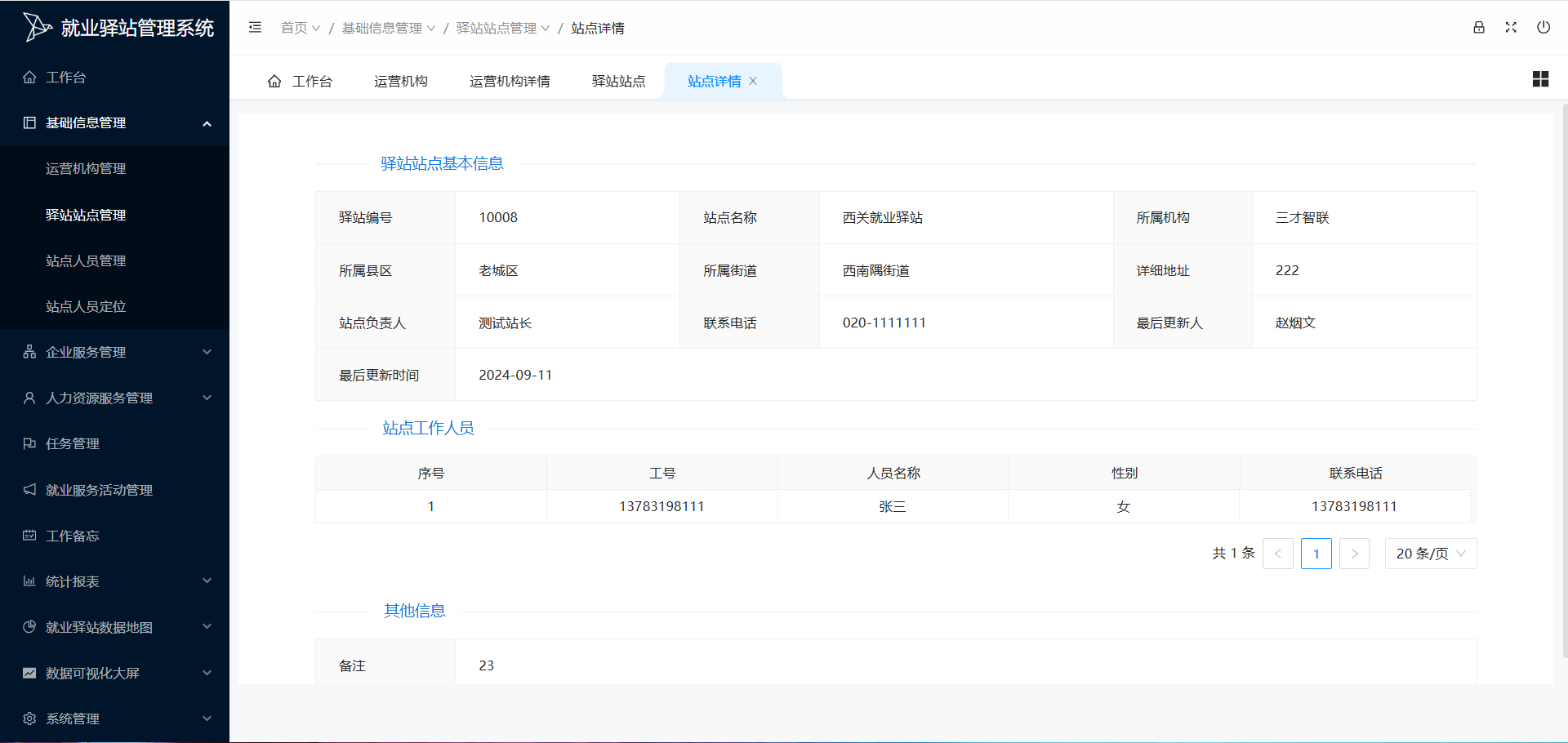
Task: Click the 西关就业驿站 station name value
Action: (x=883, y=218)
